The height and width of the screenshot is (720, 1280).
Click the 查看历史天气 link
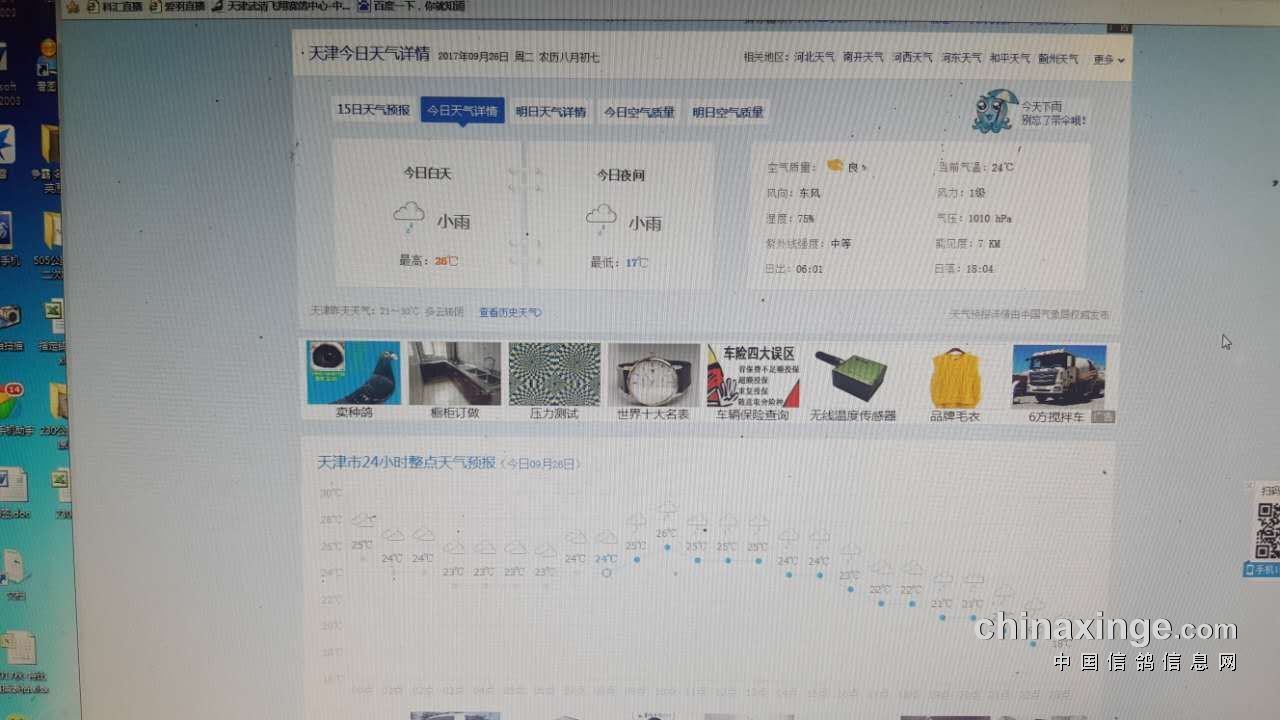510,313
